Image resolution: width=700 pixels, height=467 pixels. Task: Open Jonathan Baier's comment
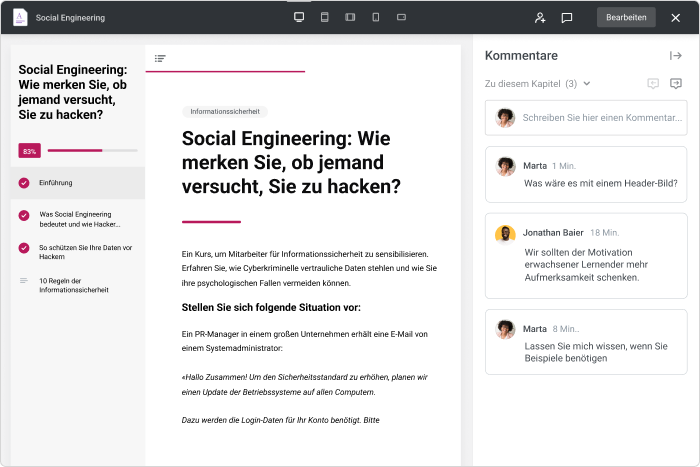[x=586, y=256]
